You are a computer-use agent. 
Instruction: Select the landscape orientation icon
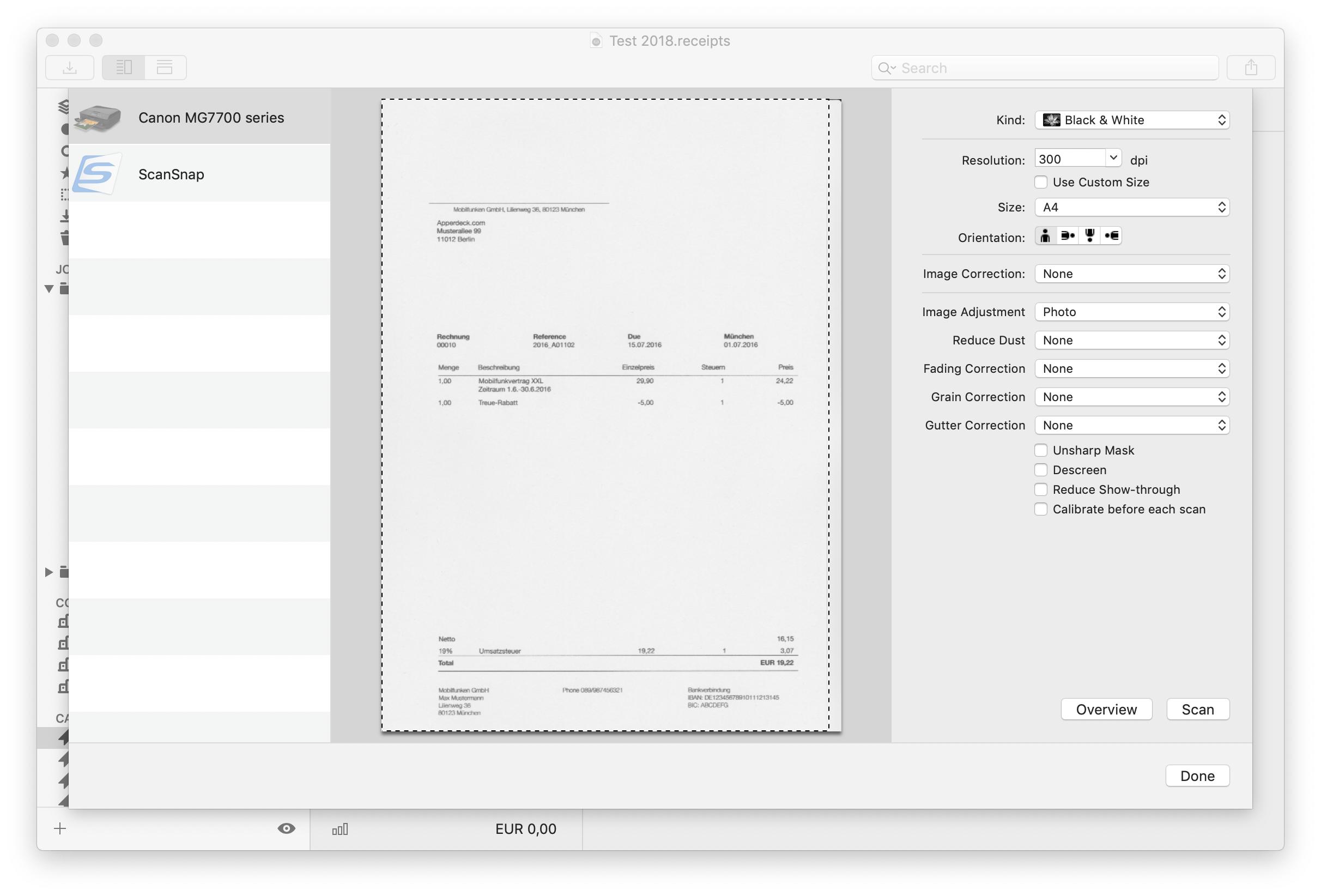click(x=1067, y=235)
